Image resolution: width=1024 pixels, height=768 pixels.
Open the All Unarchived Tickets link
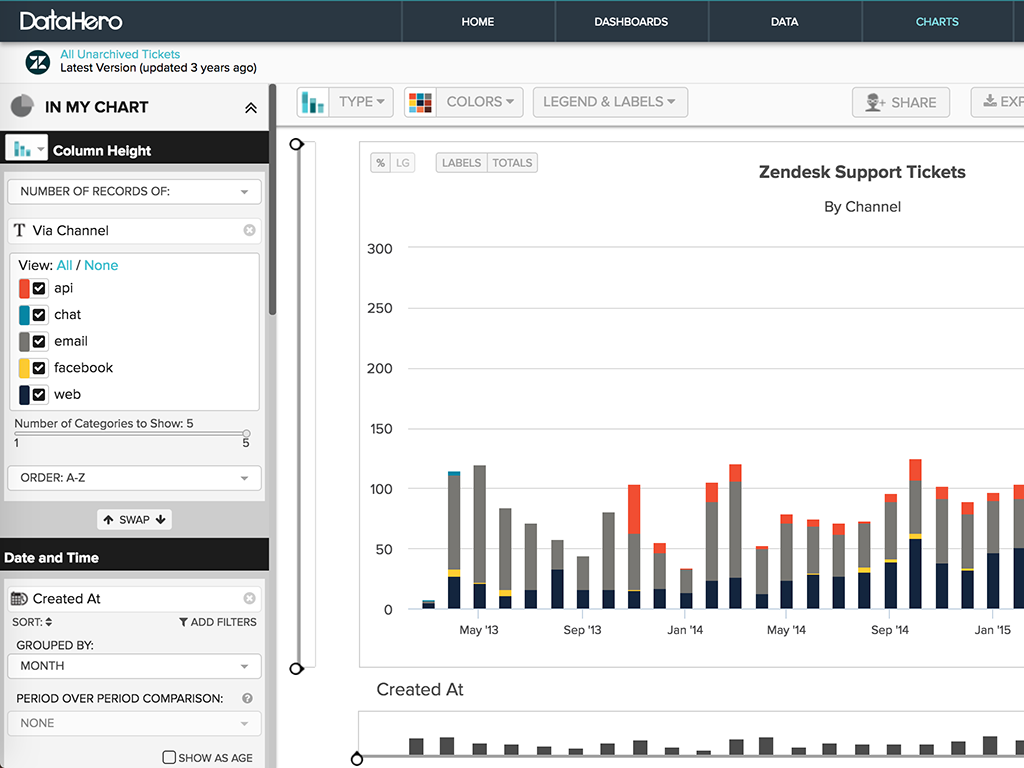[x=120, y=54]
